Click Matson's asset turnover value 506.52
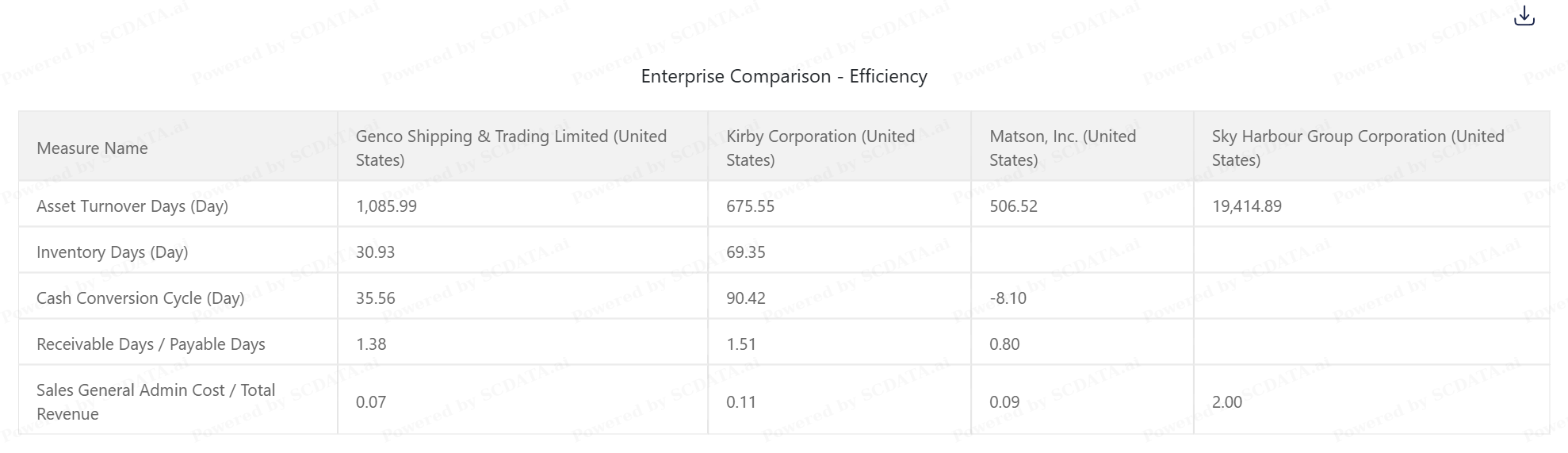The width and height of the screenshot is (1568, 453). 1013,206
